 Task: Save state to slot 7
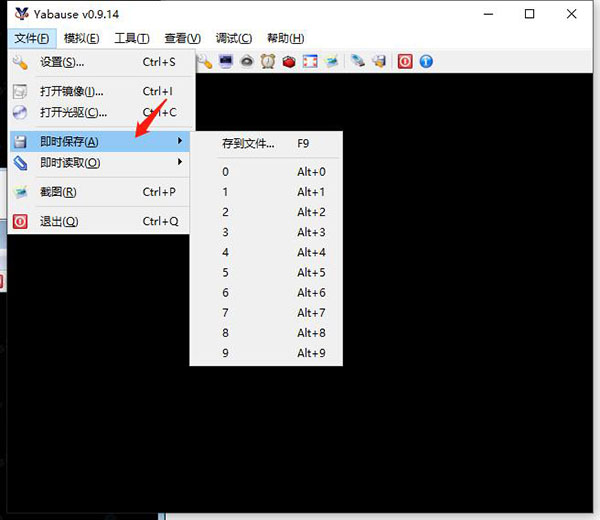point(266,313)
